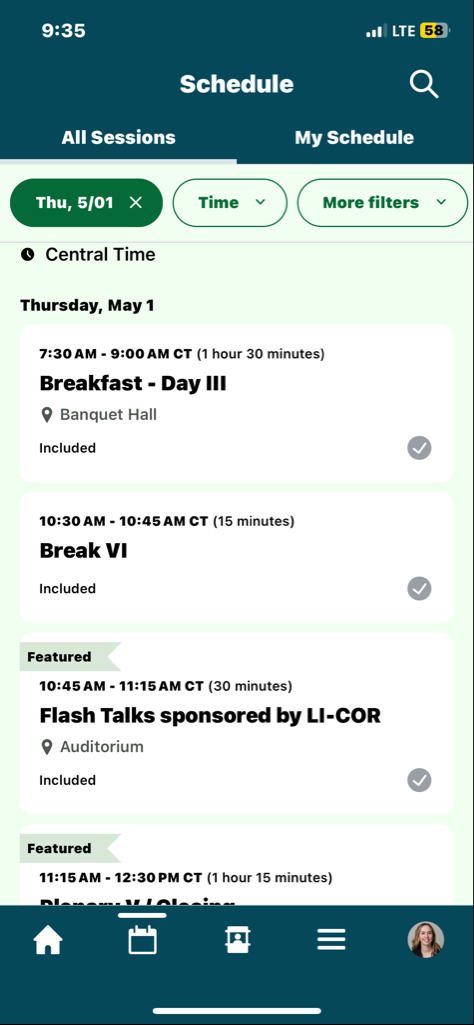Open the hamburger menu icon
The height and width of the screenshot is (1025, 474).
(x=331, y=940)
